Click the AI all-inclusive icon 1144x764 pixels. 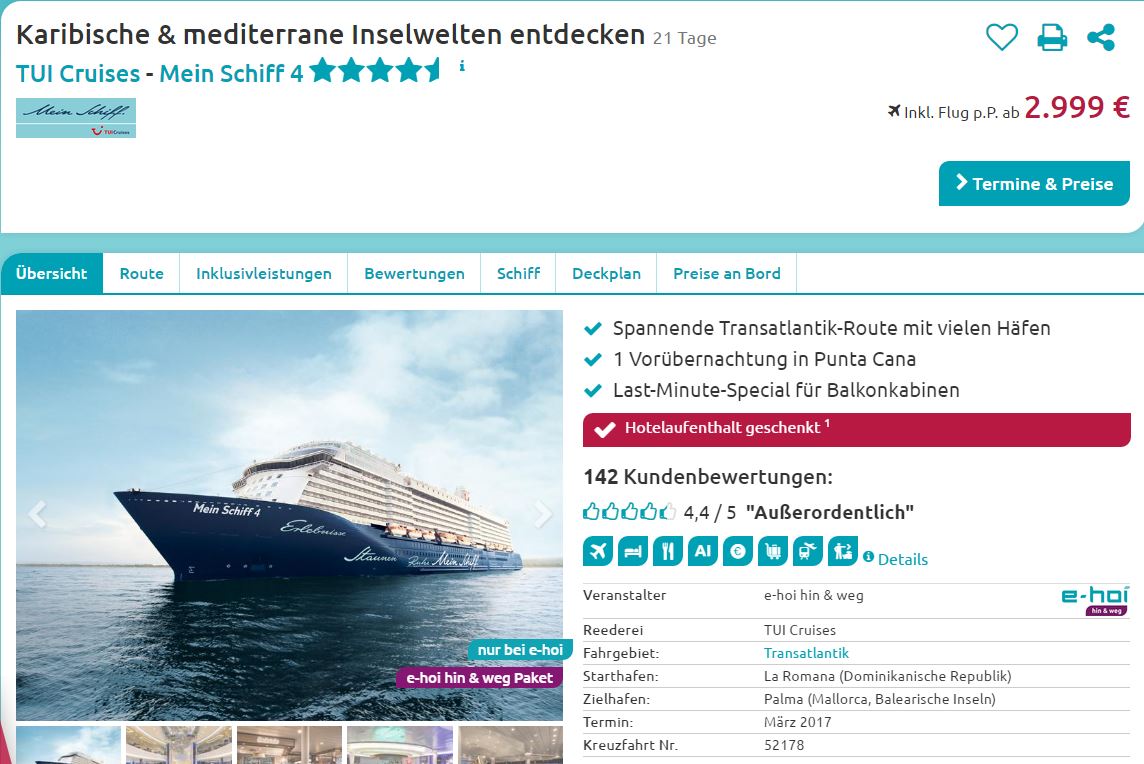pos(703,551)
